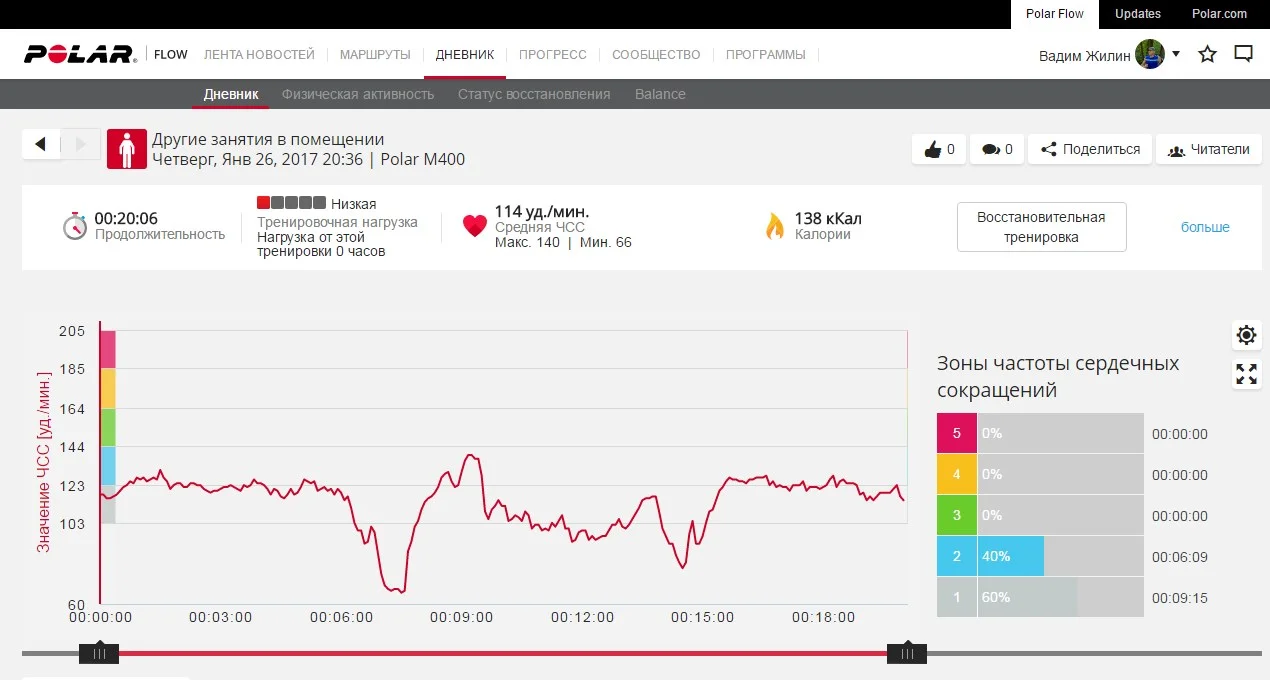
Task: Open Читатели audience button
Action: pos(1209,149)
